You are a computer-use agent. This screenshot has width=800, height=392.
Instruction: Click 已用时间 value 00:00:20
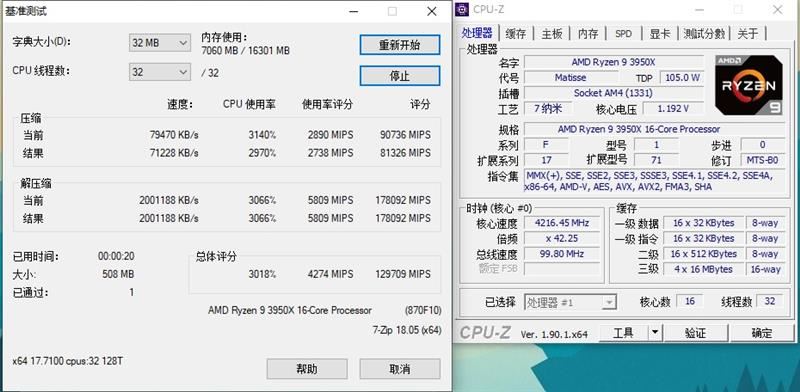pyautogui.click(x=116, y=256)
